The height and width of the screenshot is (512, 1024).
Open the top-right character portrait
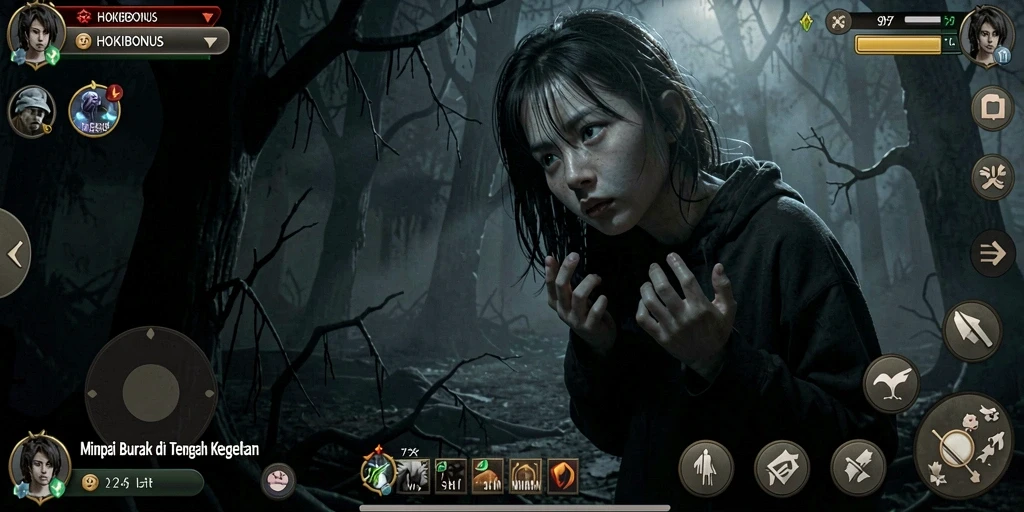coord(987,35)
